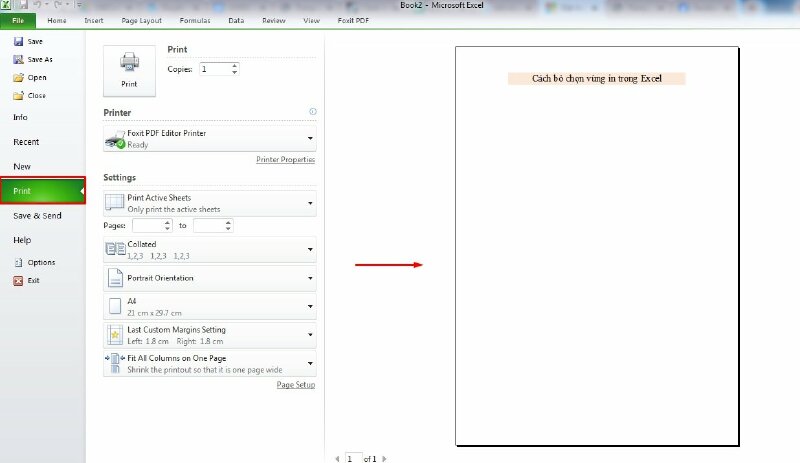Go to the next preview page arrow
This screenshot has width=800, height=463.
[384, 459]
